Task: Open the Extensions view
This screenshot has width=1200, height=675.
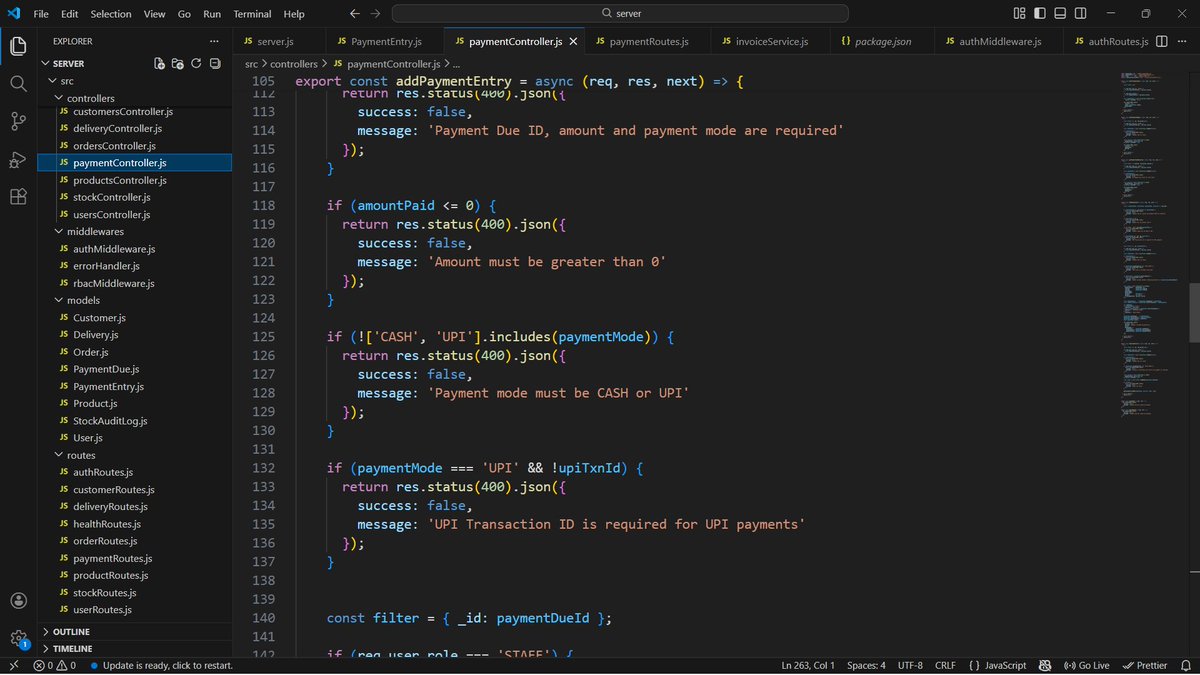Action: click(x=18, y=196)
